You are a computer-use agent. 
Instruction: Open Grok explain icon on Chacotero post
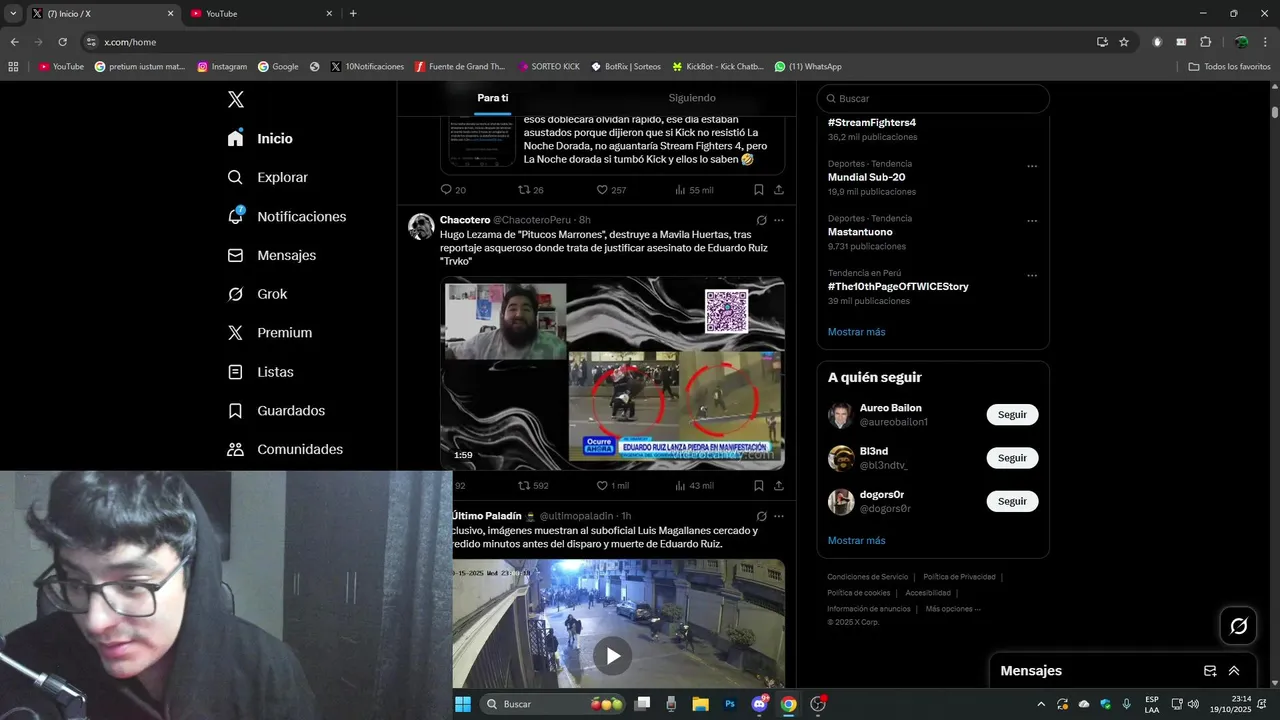(761, 220)
